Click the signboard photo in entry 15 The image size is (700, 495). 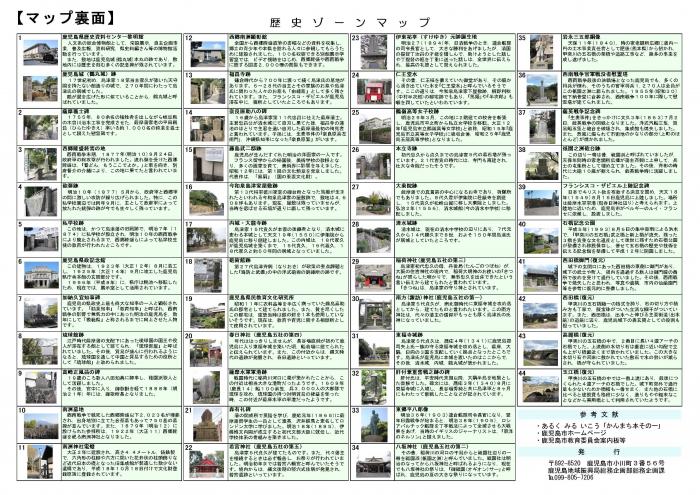[208, 164]
